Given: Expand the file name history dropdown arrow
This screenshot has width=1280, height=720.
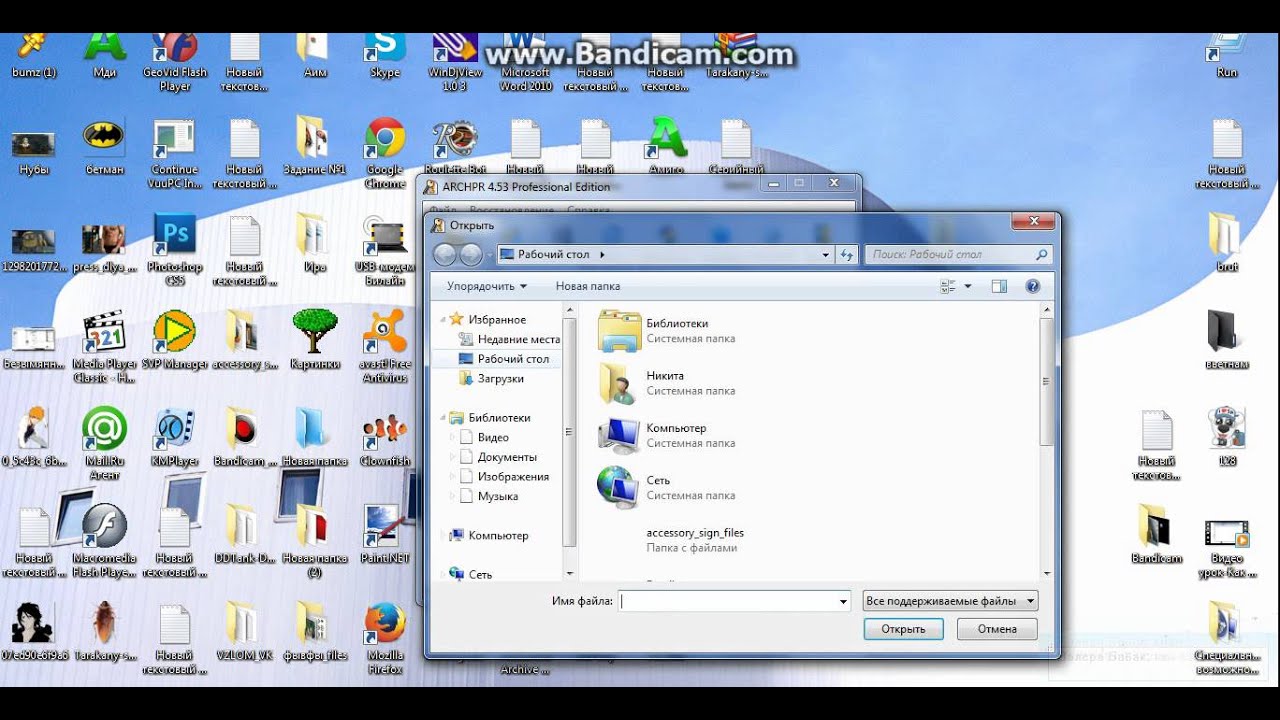Looking at the screenshot, I should coord(843,601).
